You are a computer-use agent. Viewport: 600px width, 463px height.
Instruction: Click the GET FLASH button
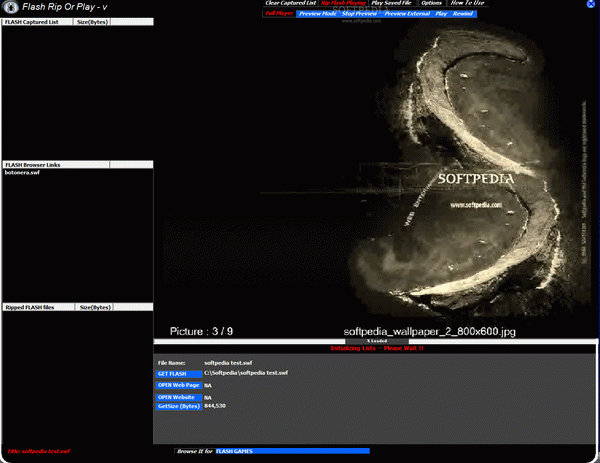point(179,374)
